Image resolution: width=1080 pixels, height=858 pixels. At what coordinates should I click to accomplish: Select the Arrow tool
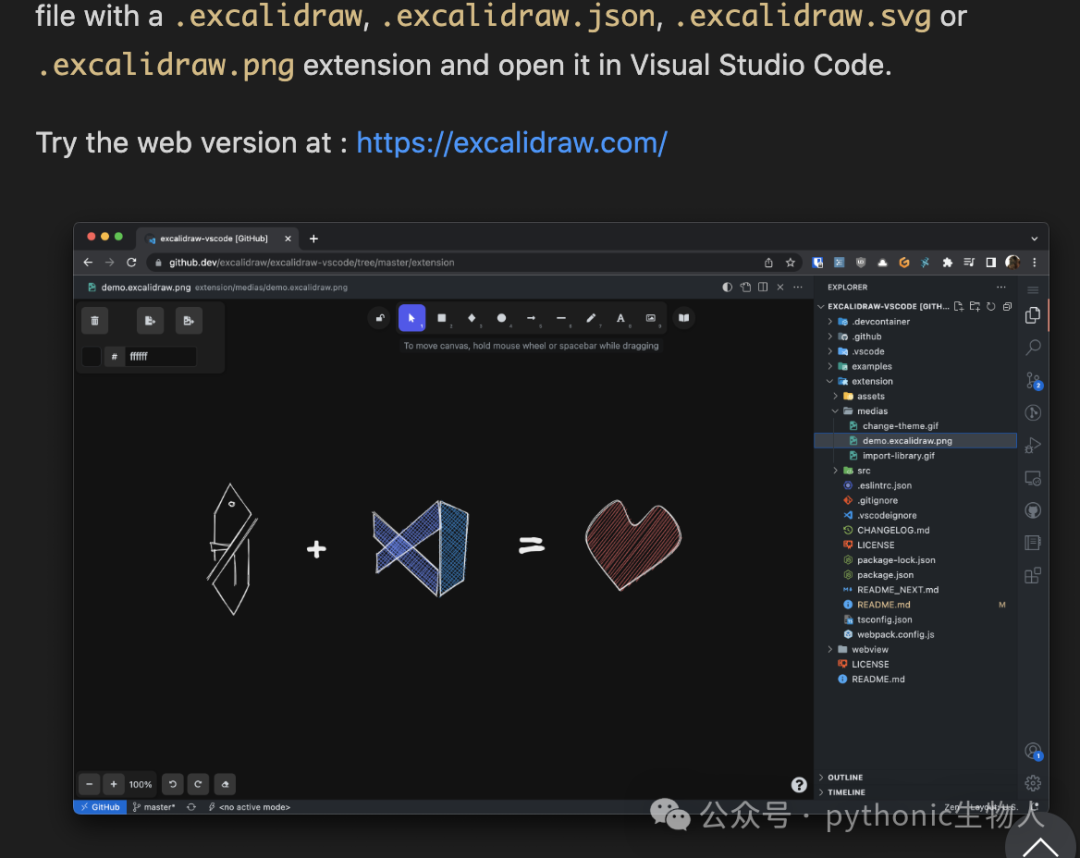[531, 318]
